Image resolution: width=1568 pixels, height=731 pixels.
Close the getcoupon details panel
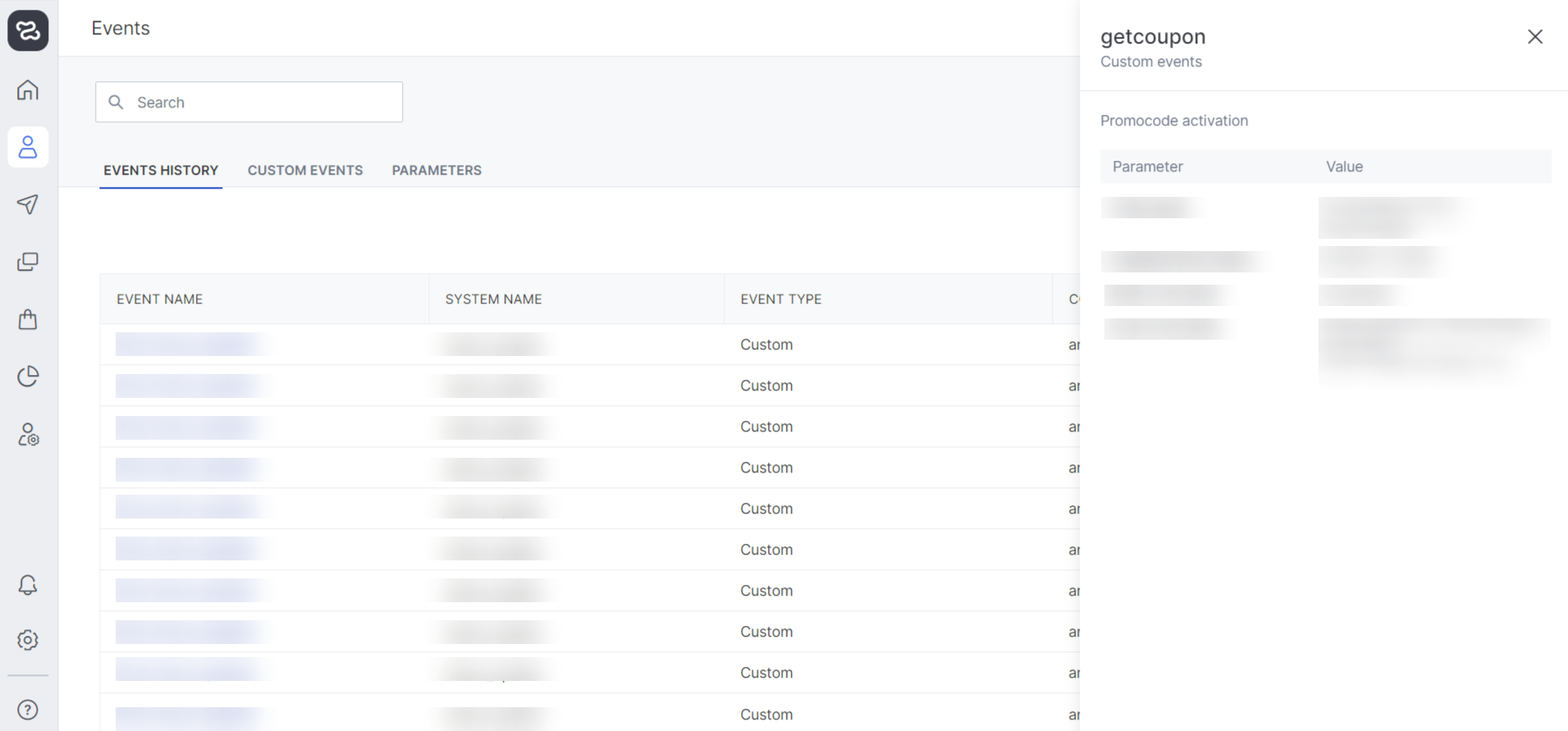(1535, 36)
